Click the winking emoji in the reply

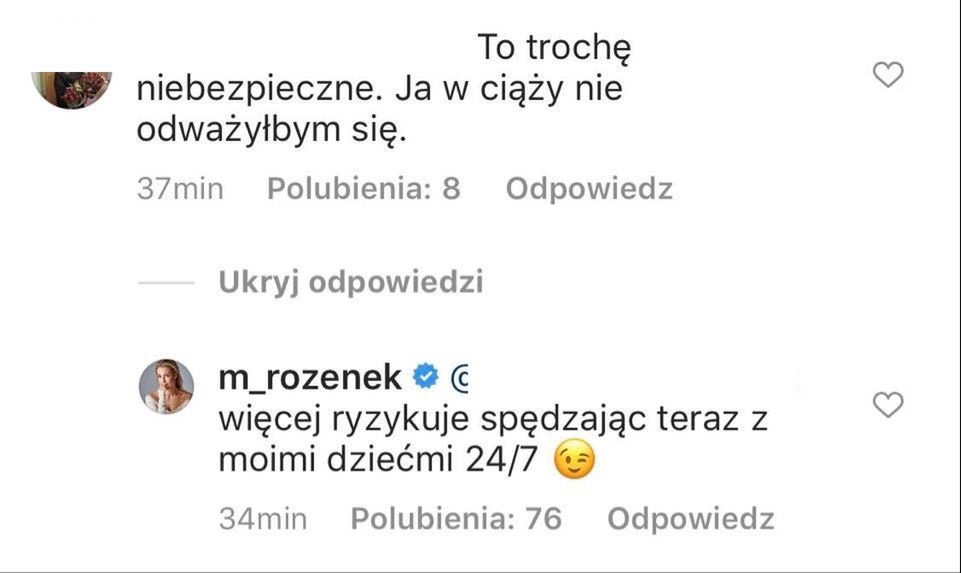tap(573, 462)
